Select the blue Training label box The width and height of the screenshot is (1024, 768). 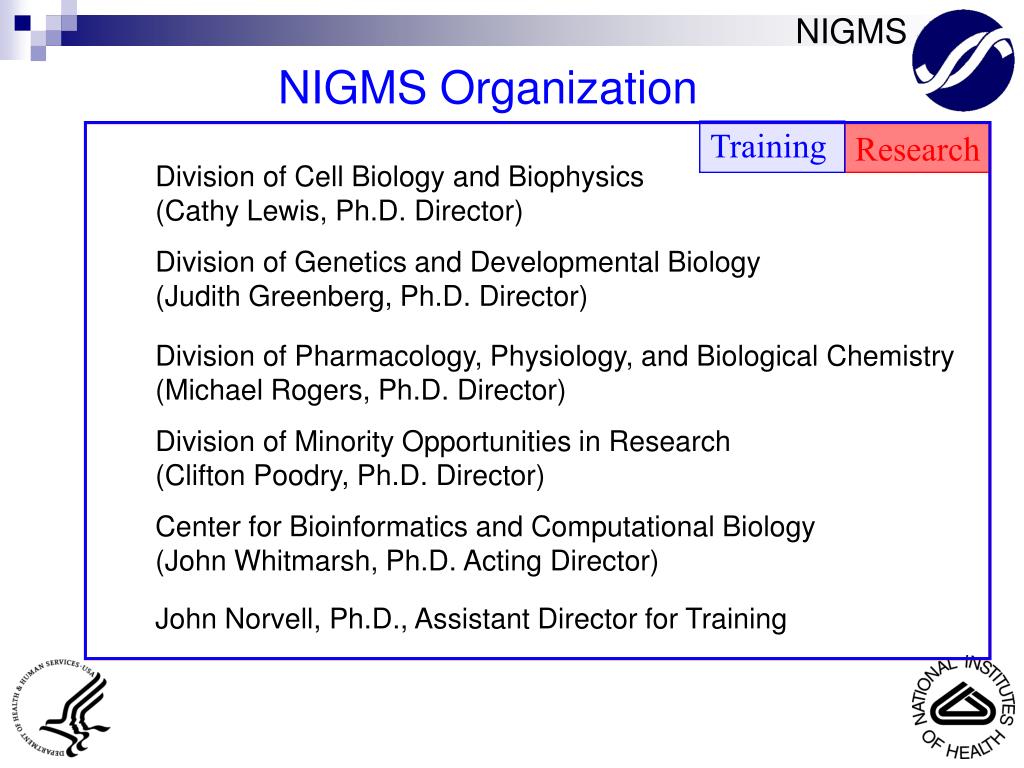[x=771, y=147]
